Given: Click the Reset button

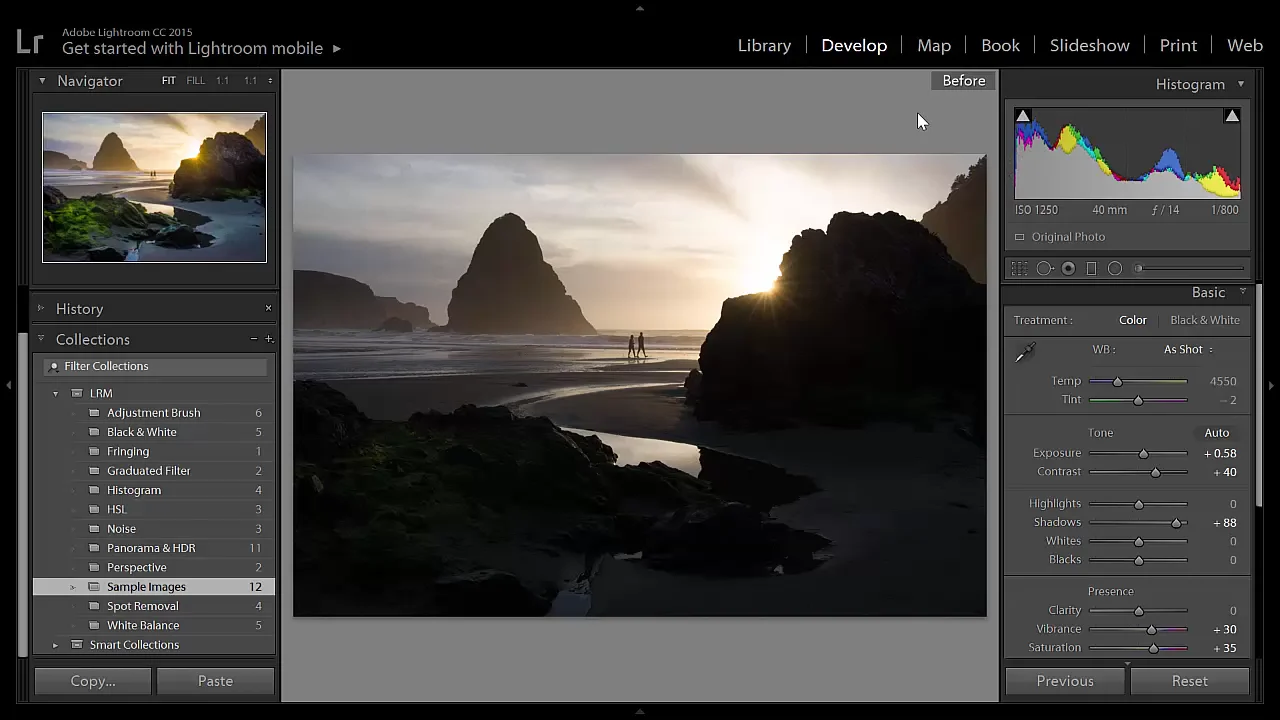Looking at the screenshot, I should pos(1190,681).
